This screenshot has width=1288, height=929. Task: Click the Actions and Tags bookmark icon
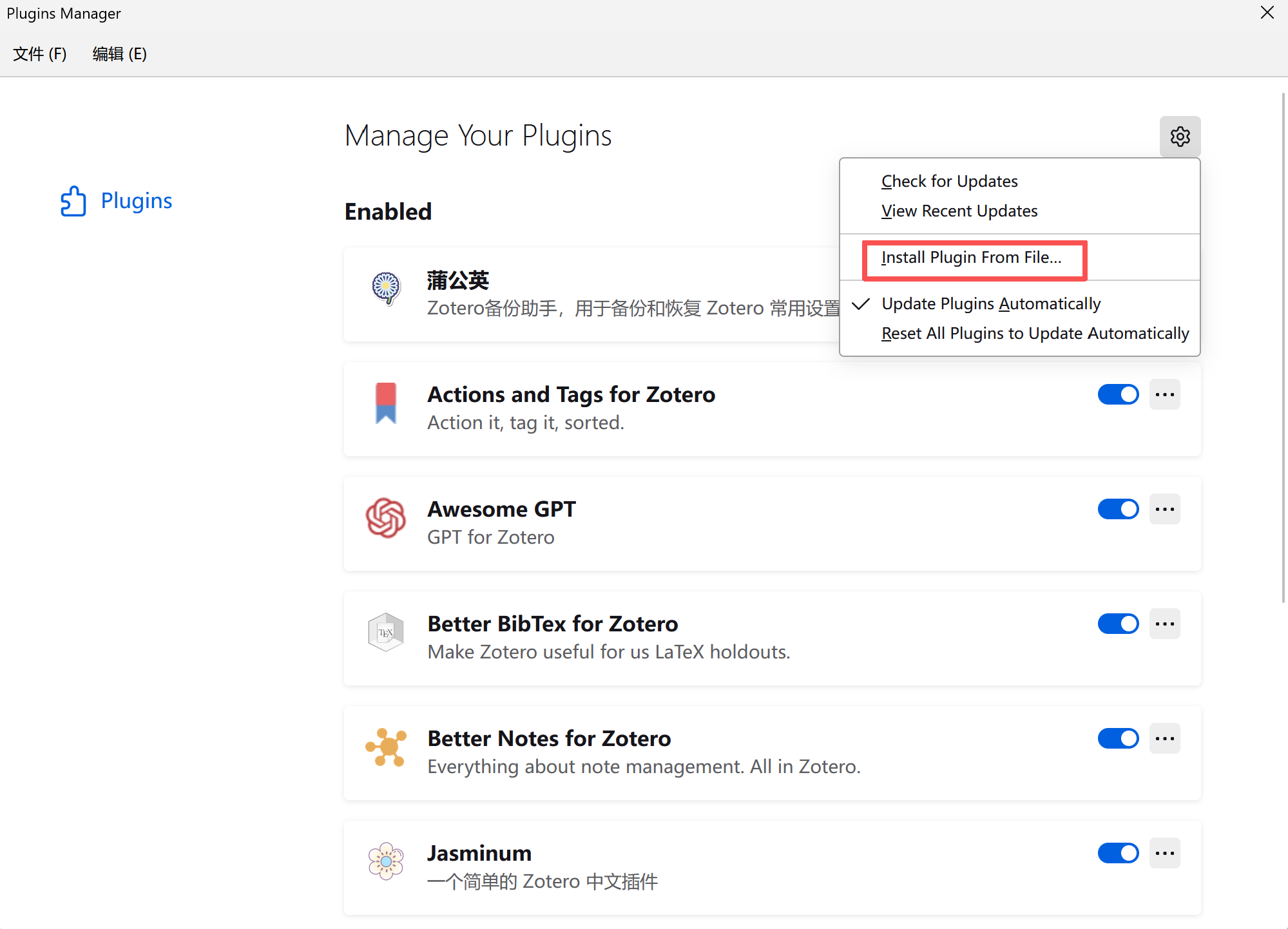tap(385, 403)
